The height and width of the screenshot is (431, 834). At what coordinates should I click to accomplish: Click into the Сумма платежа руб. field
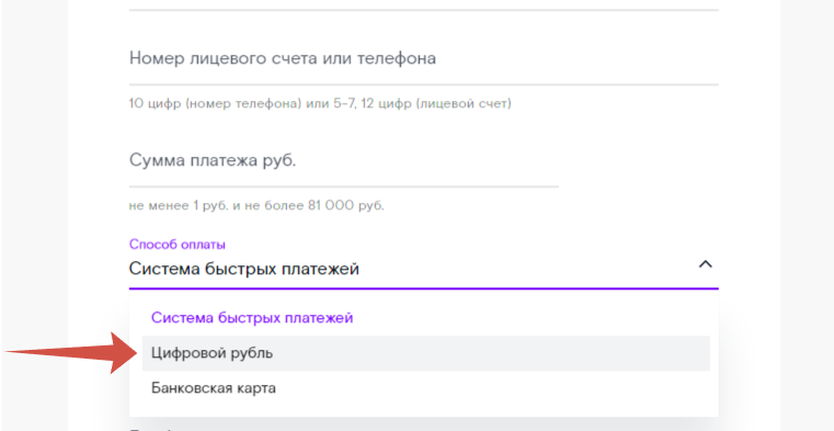tap(344, 161)
